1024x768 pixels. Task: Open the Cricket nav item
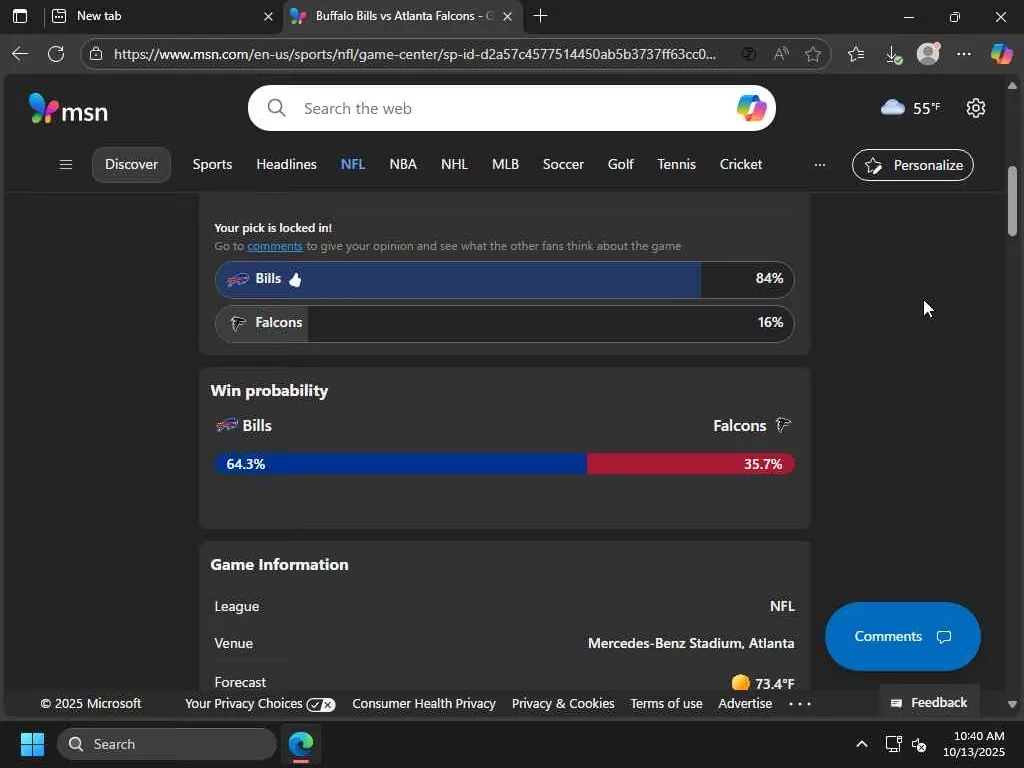(741, 165)
